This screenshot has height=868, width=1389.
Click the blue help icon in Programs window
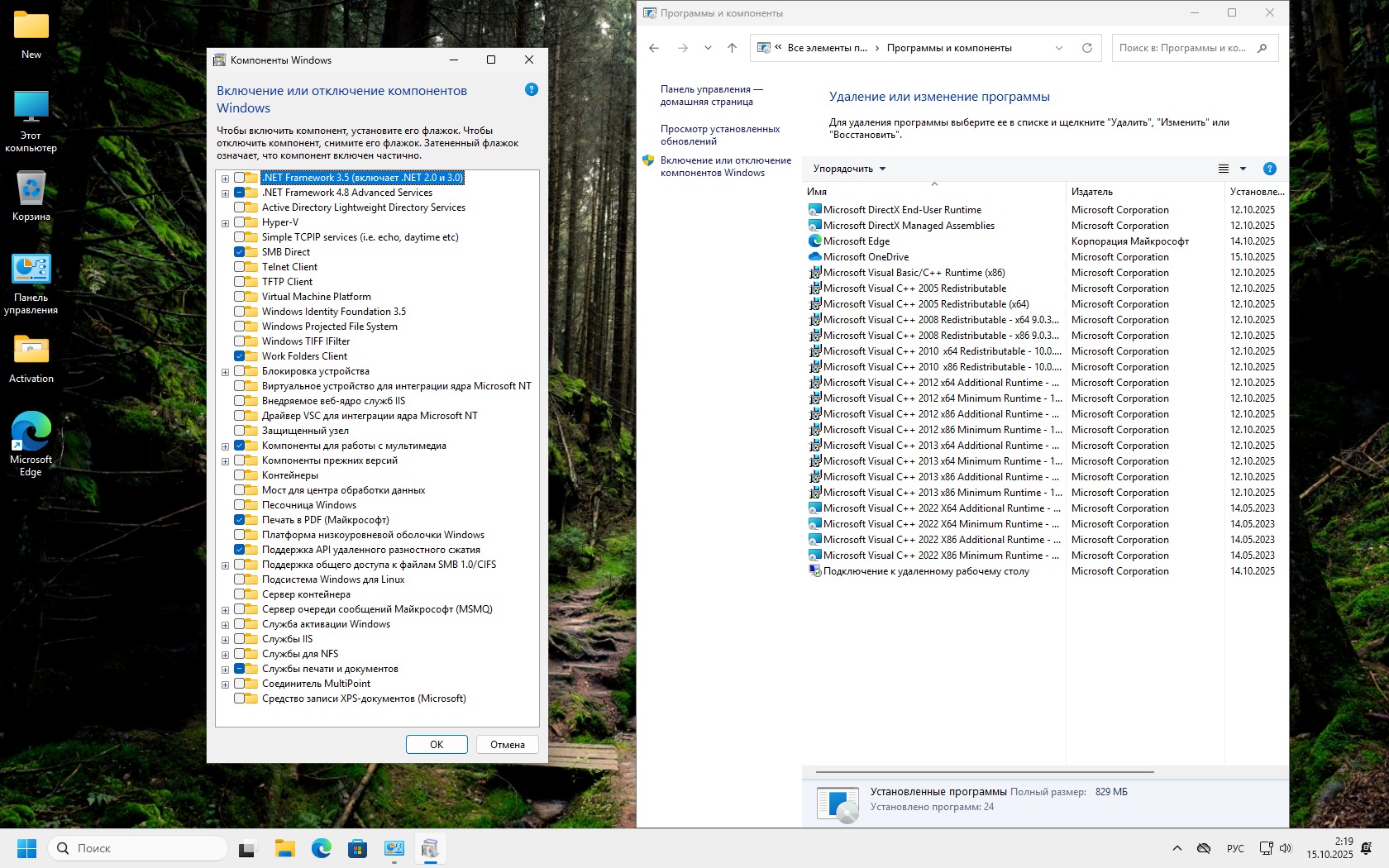coord(1269,169)
